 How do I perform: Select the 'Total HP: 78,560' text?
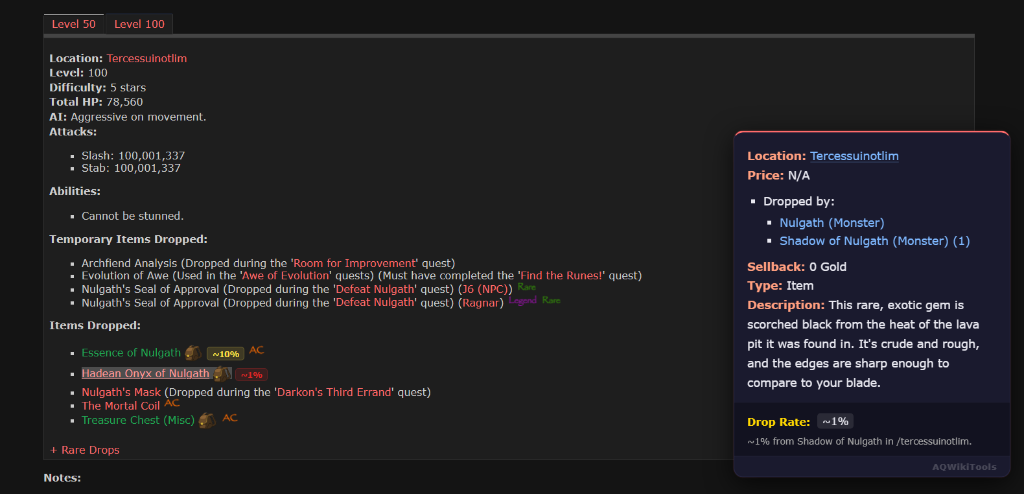pos(96,102)
